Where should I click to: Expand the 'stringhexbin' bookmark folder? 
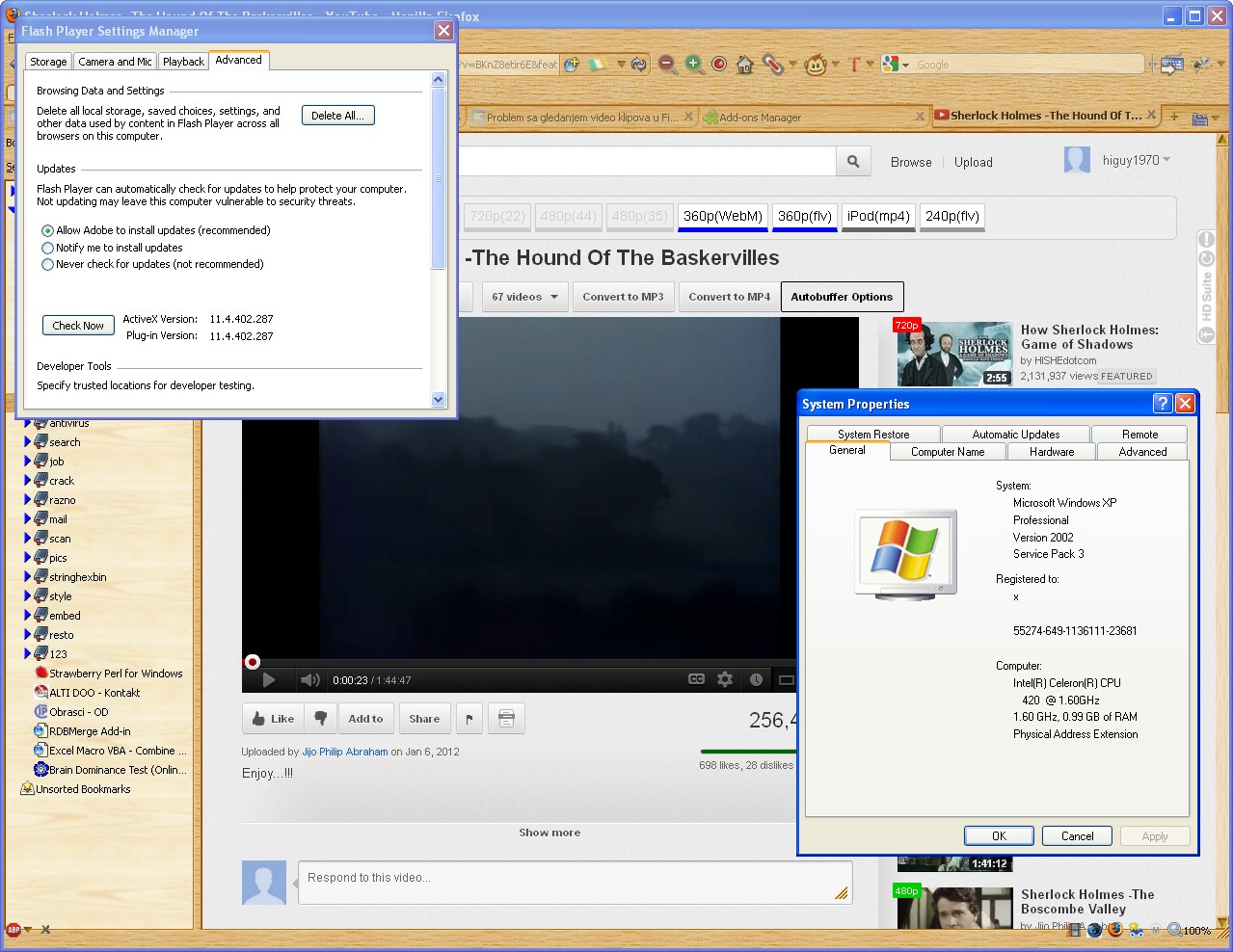point(27,577)
